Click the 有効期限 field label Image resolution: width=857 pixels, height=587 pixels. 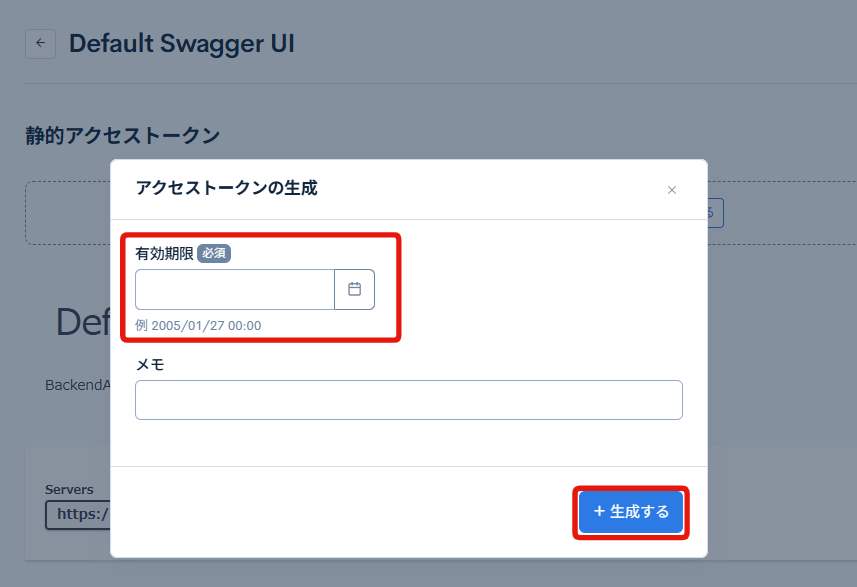coord(164,254)
